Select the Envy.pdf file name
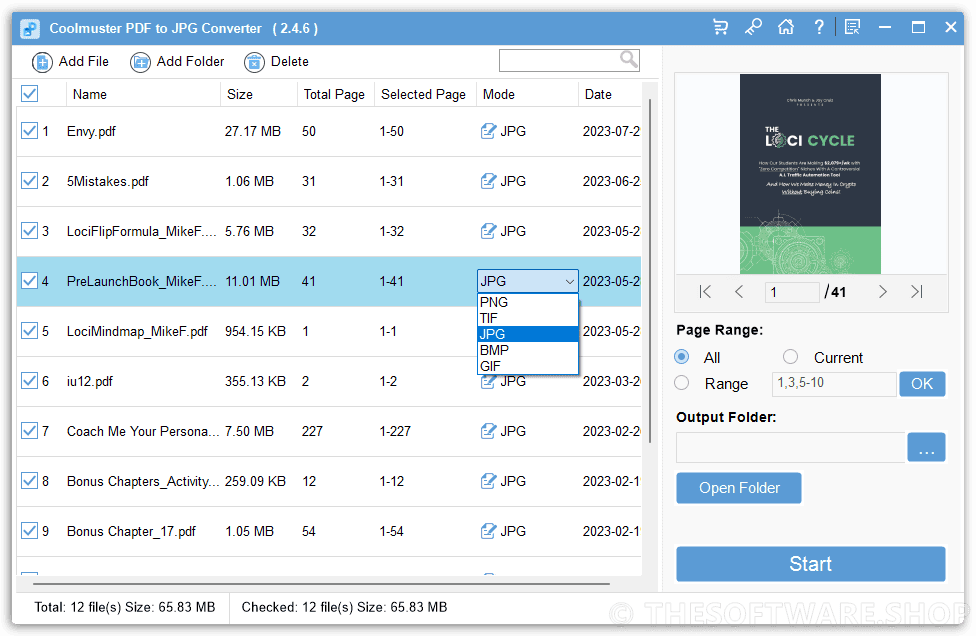976x636 pixels. (x=91, y=131)
